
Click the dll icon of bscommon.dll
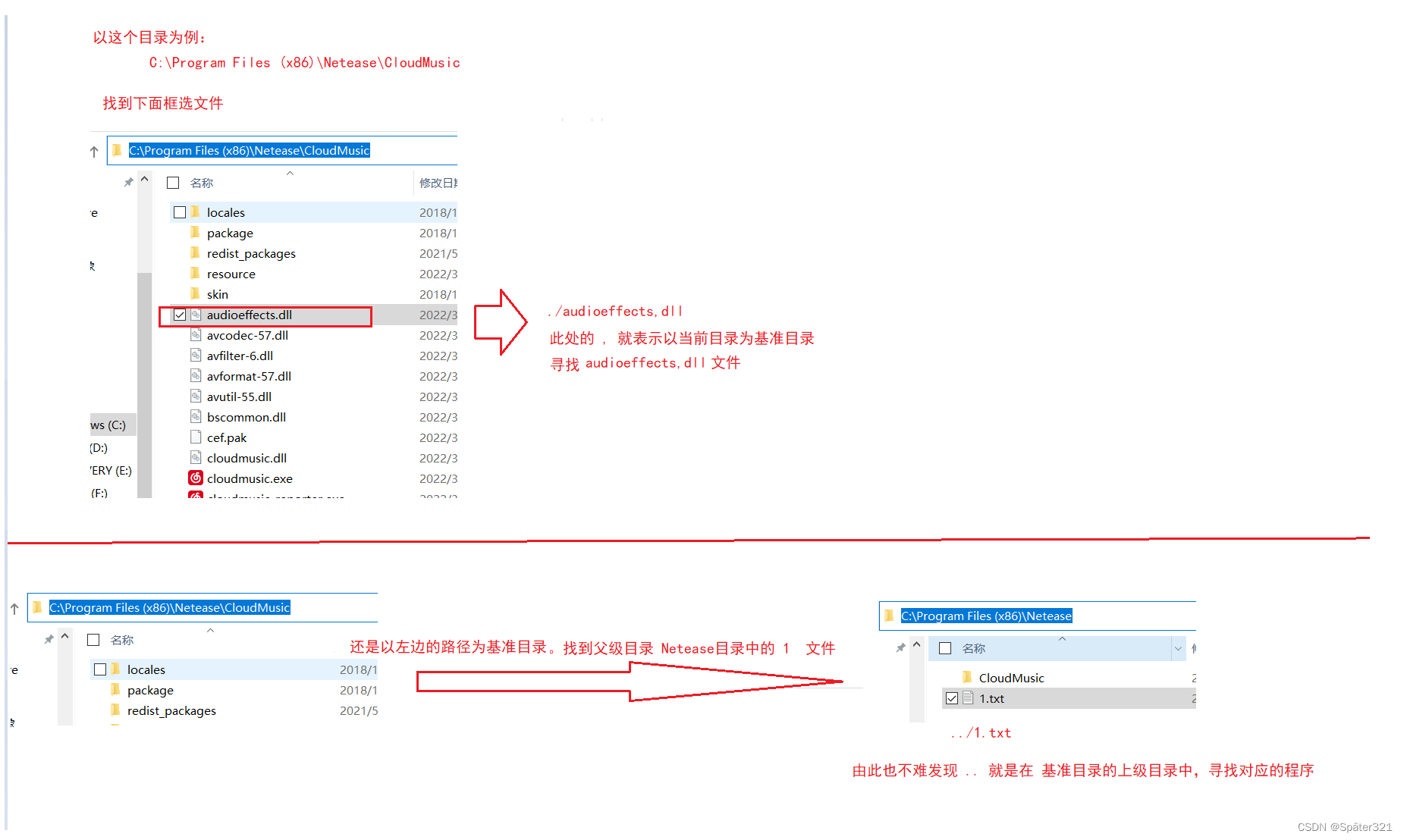point(196,416)
